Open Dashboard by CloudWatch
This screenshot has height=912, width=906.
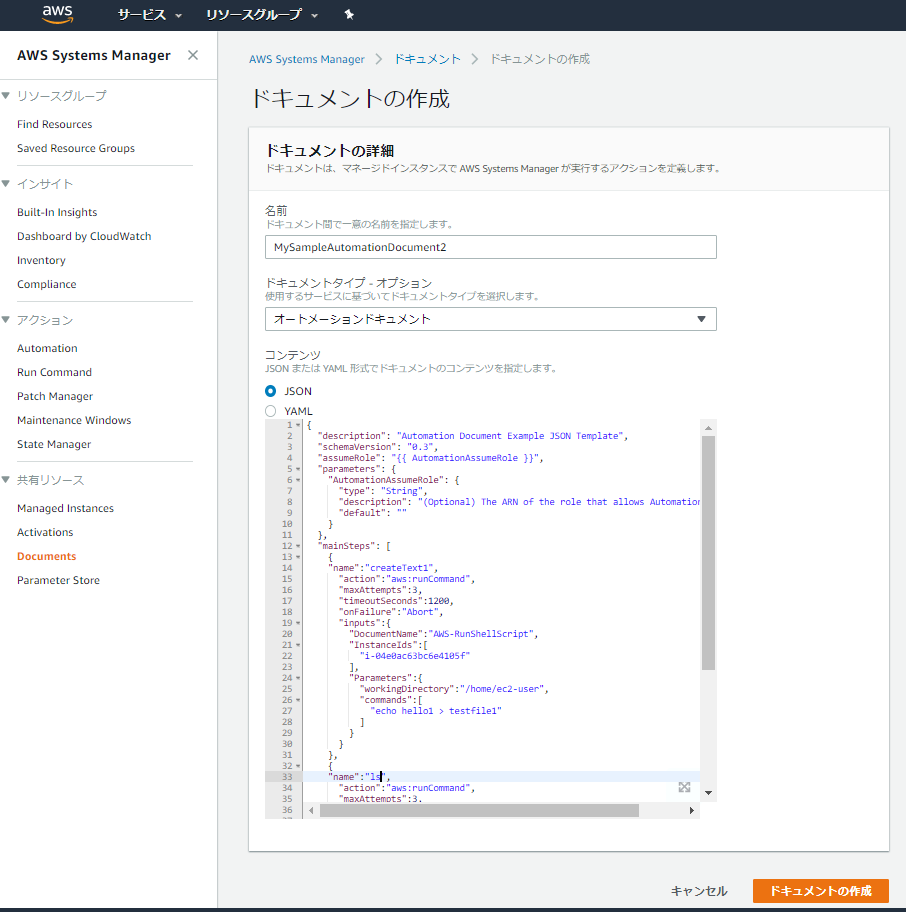[84, 236]
